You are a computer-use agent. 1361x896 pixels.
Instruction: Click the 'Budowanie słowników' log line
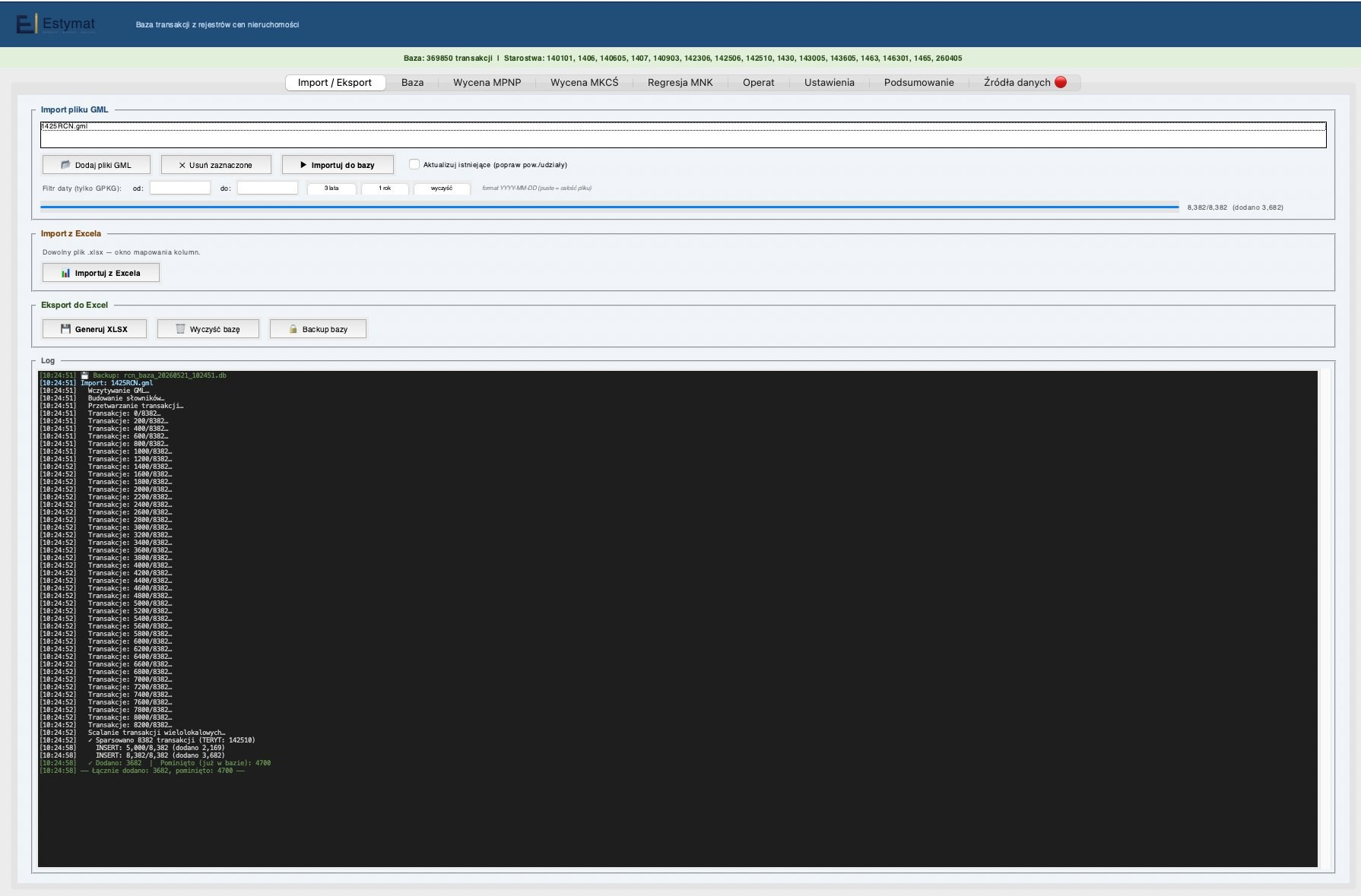pyautogui.click(x=102, y=398)
